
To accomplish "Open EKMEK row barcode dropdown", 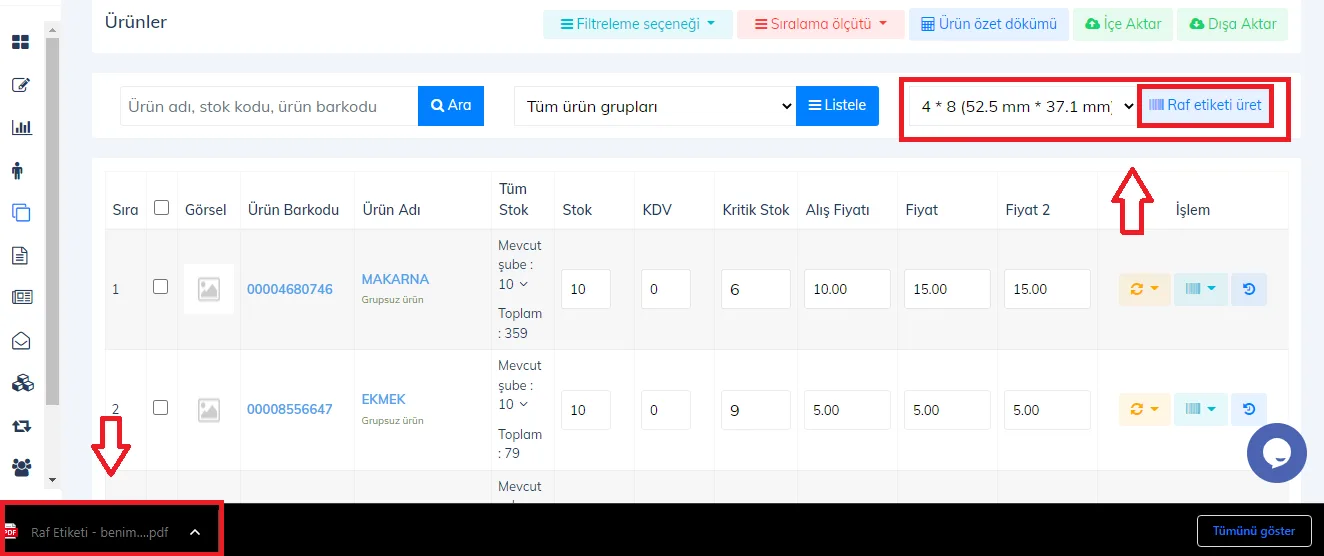I will pyautogui.click(x=1200, y=409).
